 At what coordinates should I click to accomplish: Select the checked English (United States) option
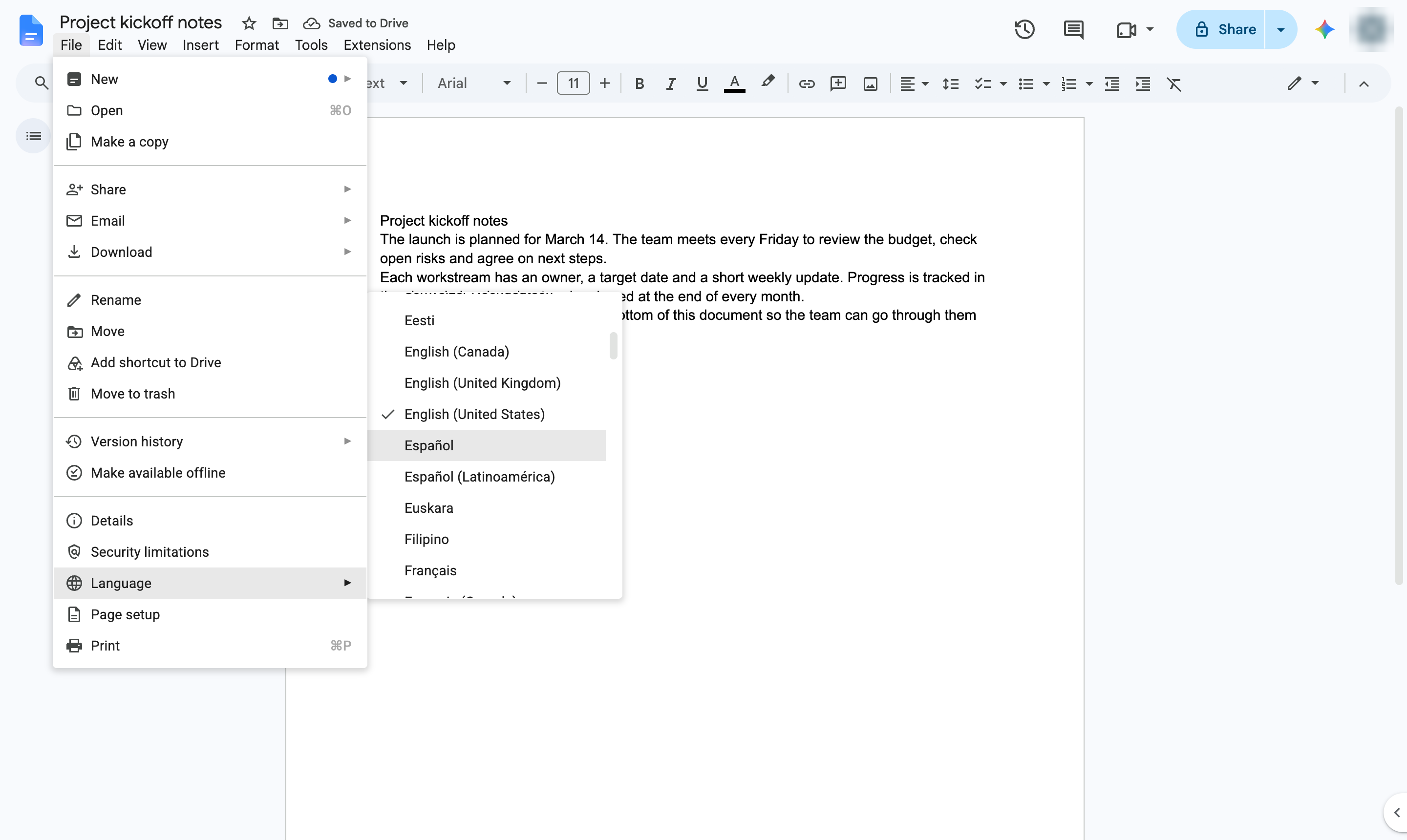point(487,414)
